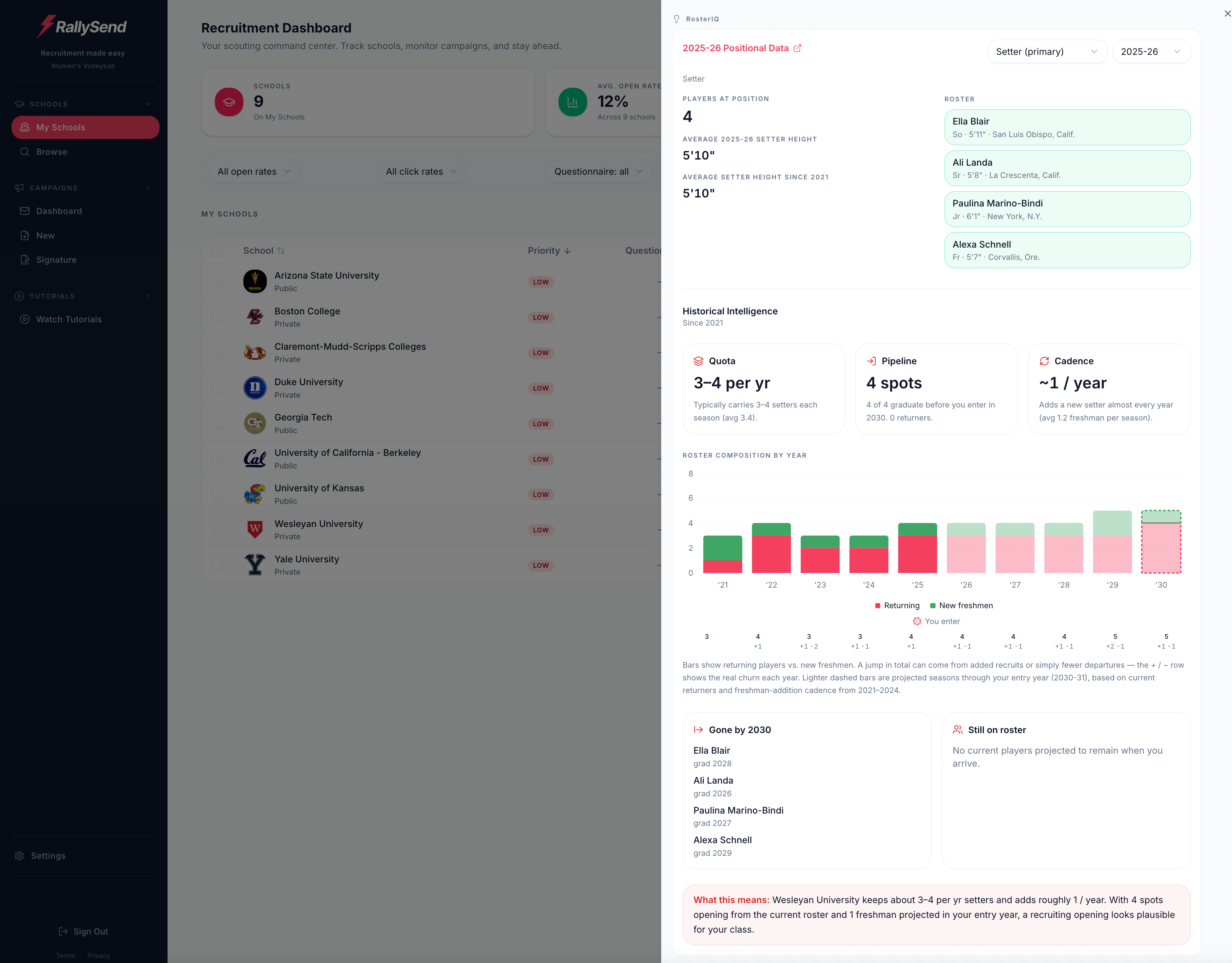Open New campaign in sidebar
1232x963 pixels.
[85, 236]
